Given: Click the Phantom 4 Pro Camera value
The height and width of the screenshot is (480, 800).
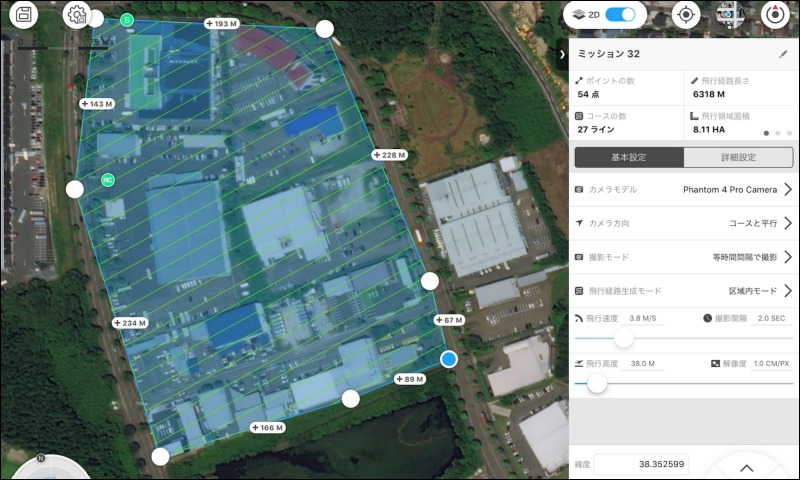Looking at the screenshot, I should [730, 189].
